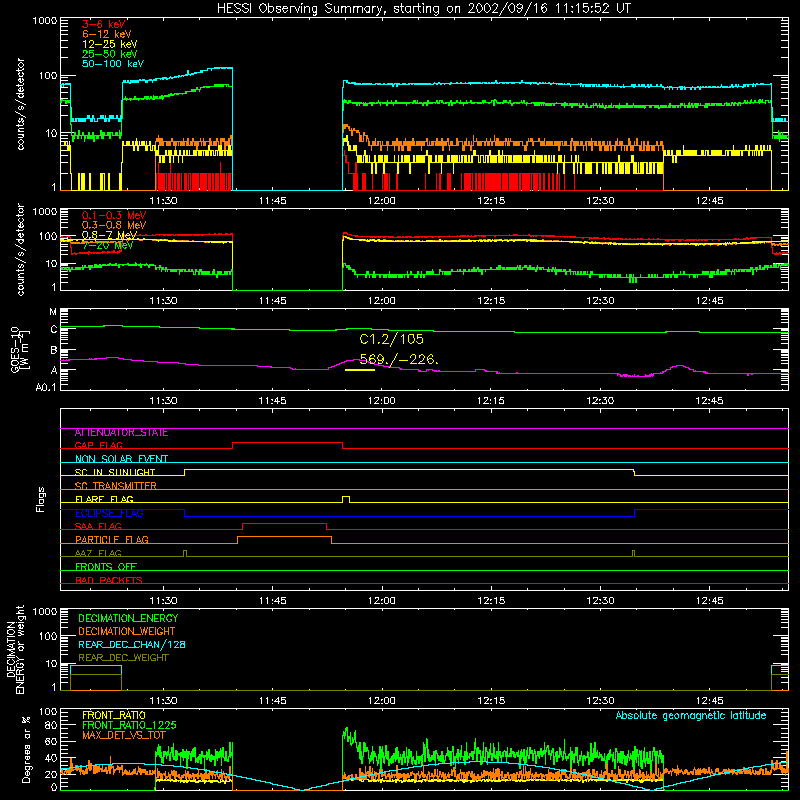Screen dimensions: 800x800
Task: Click the green 'FRONTS_OFF' label
Action: click(x=106, y=567)
